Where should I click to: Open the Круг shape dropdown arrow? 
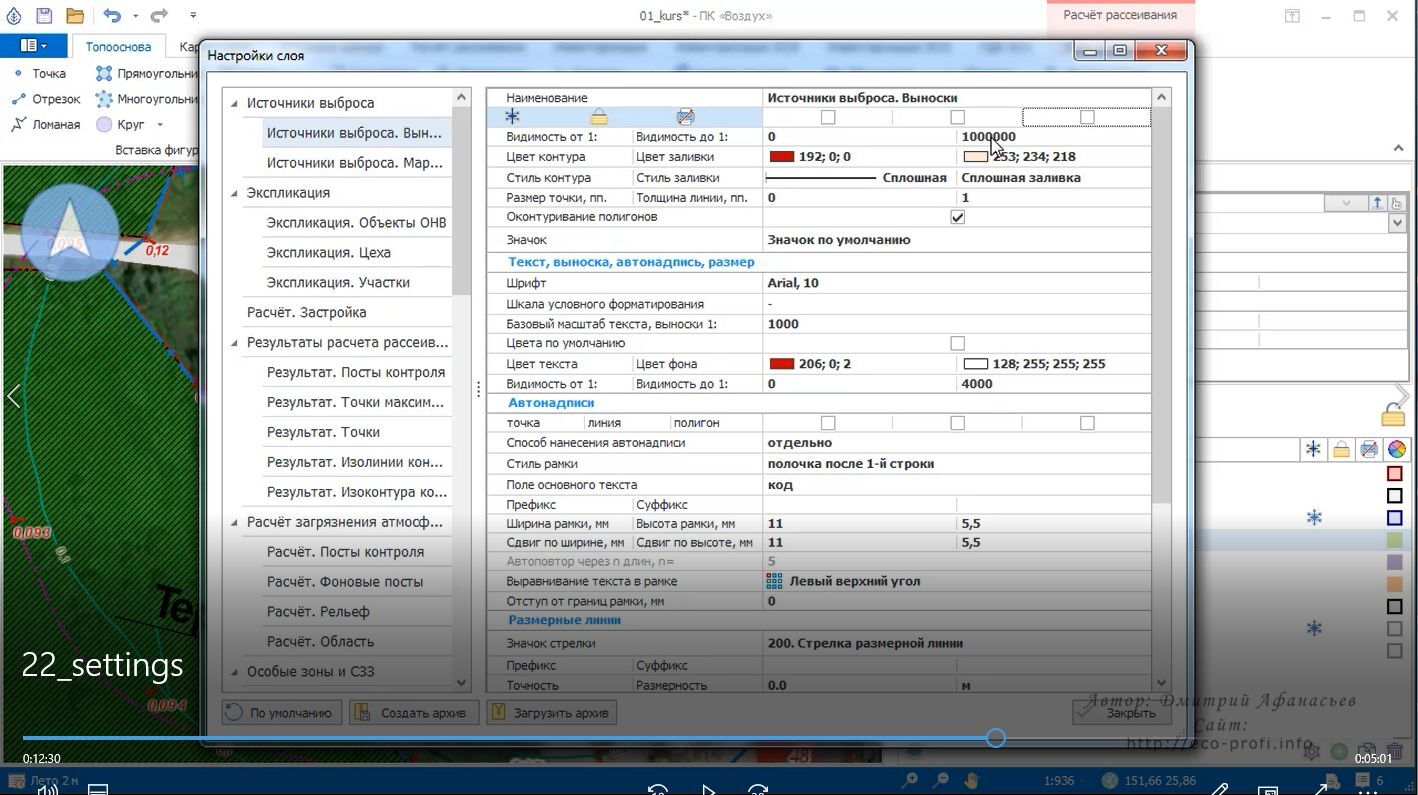point(160,125)
